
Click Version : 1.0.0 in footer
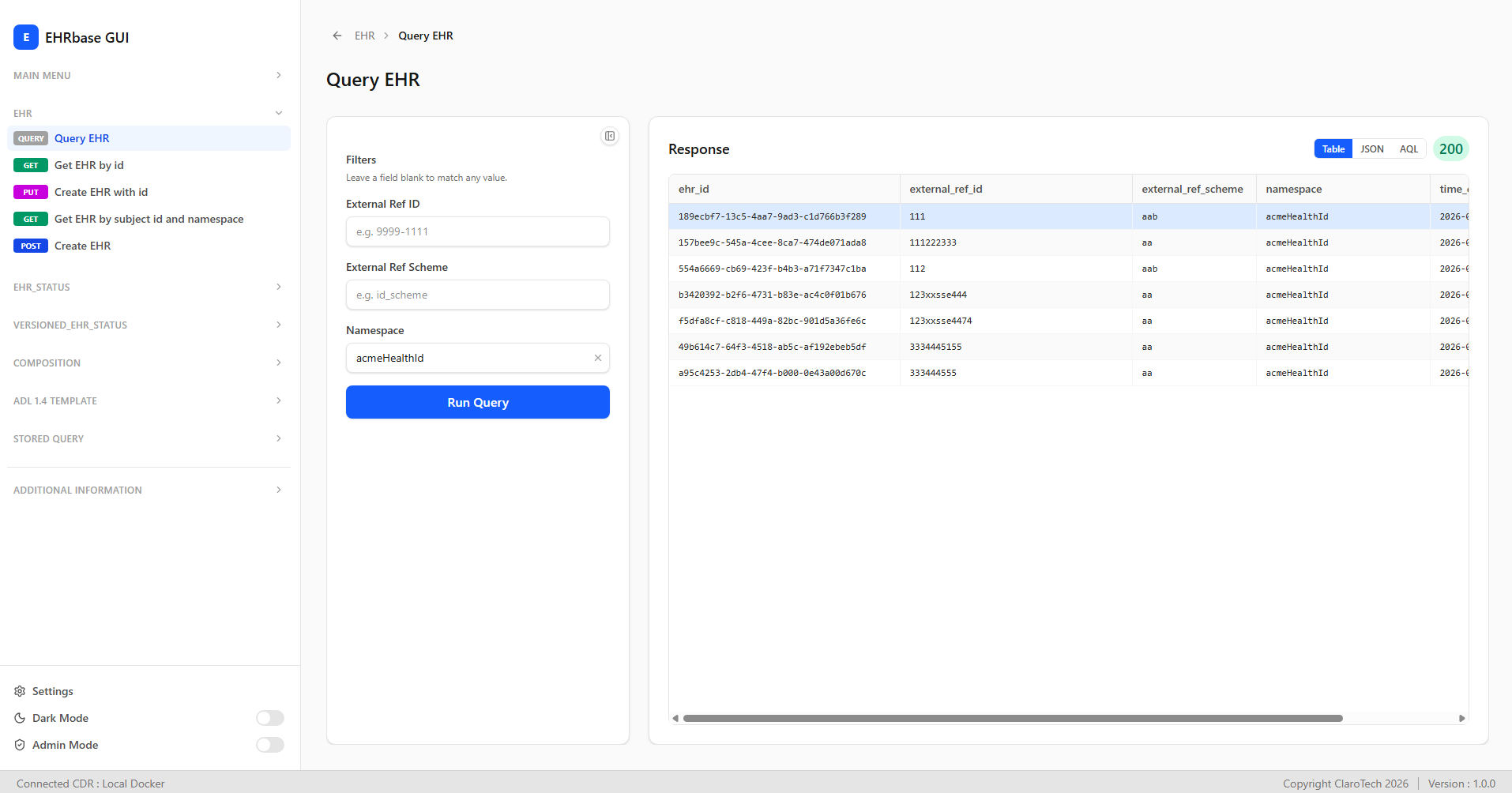pos(1461,784)
